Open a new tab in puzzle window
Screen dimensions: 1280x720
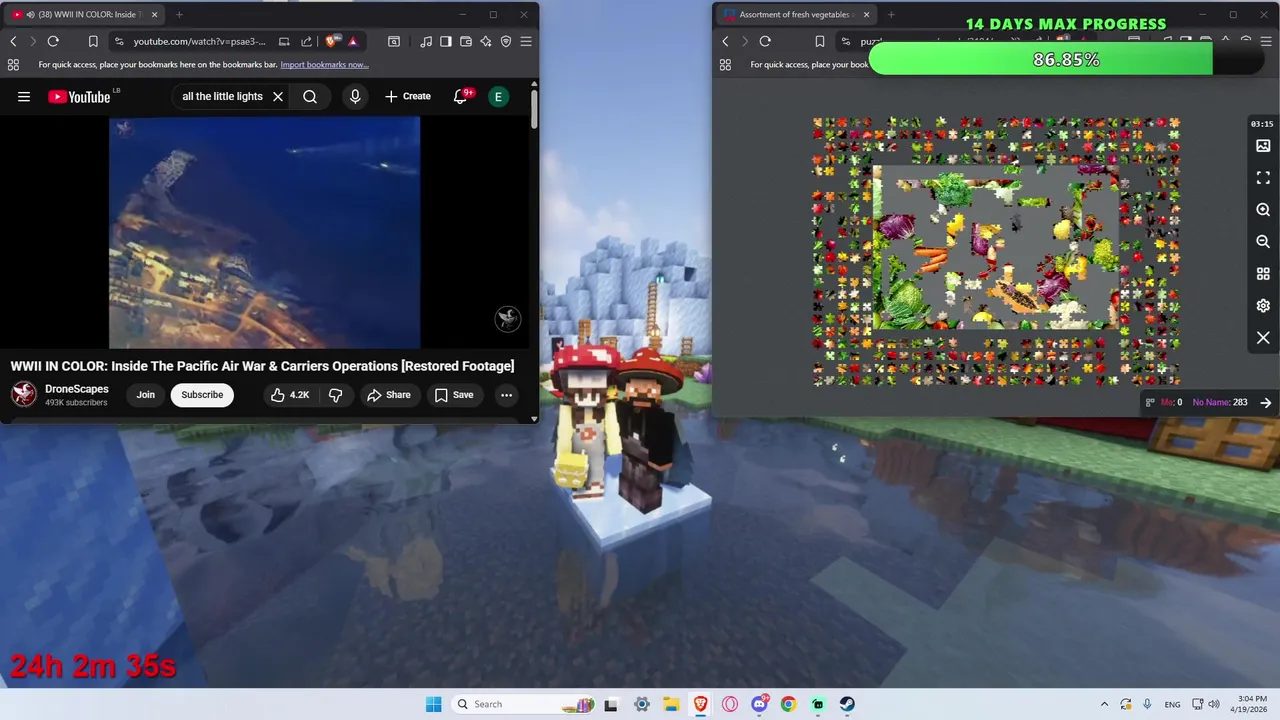click(891, 15)
